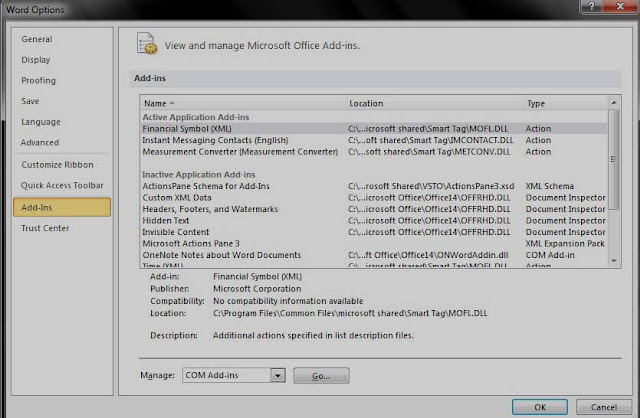
Task: Click the add-in description text
Action: tap(313, 335)
